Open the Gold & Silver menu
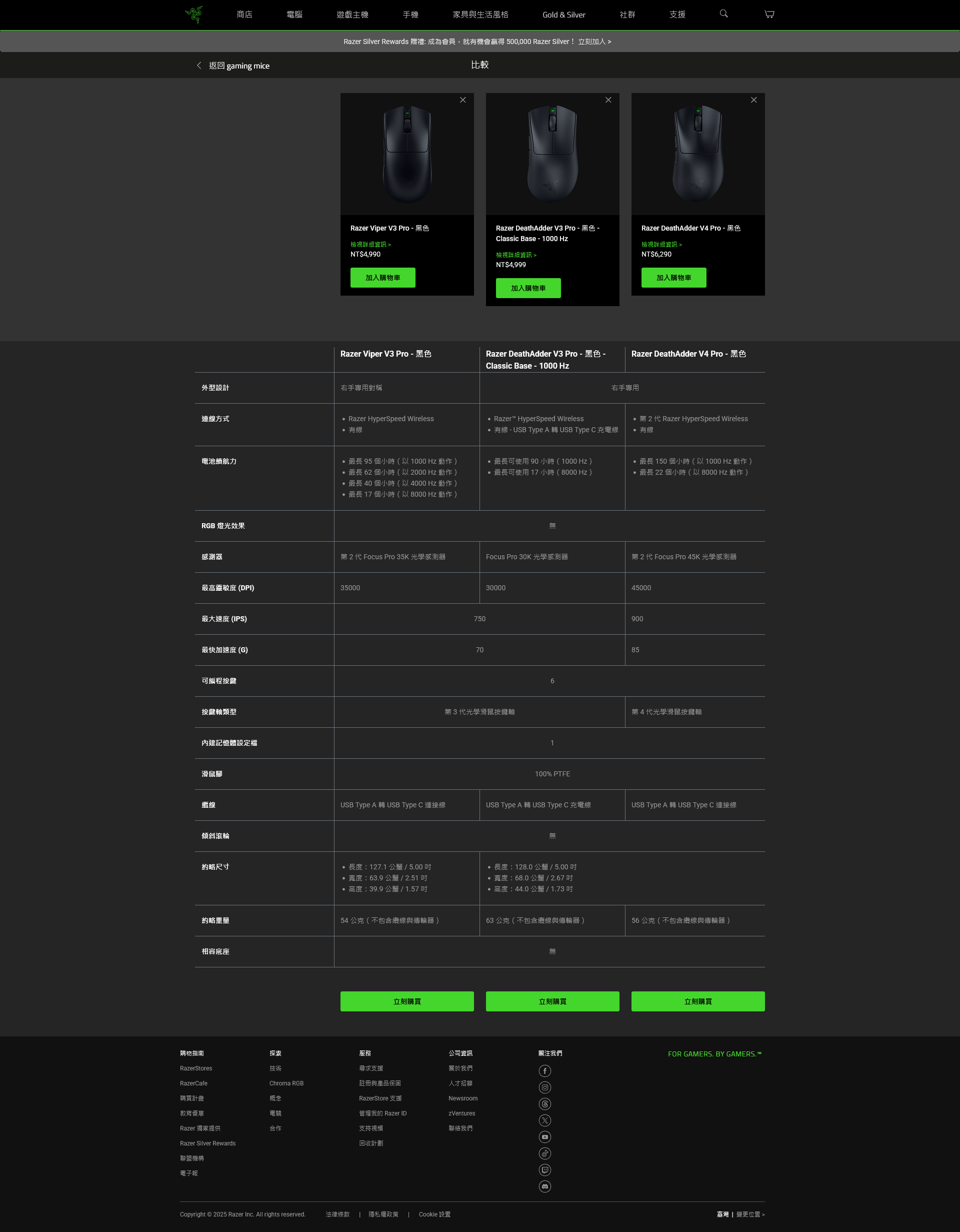The height and width of the screenshot is (1232, 960). tap(563, 15)
